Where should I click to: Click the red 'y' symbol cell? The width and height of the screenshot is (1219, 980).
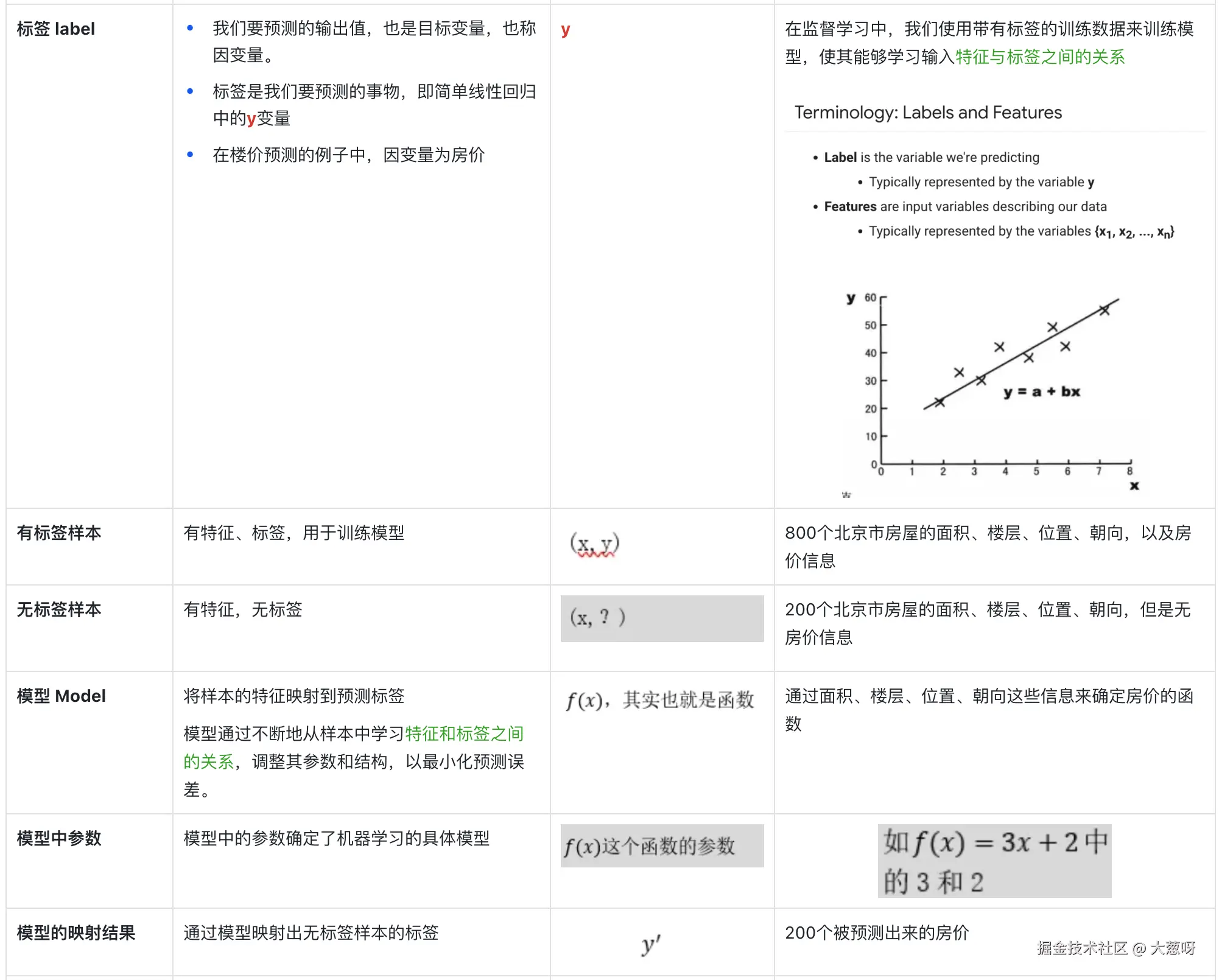565,29
